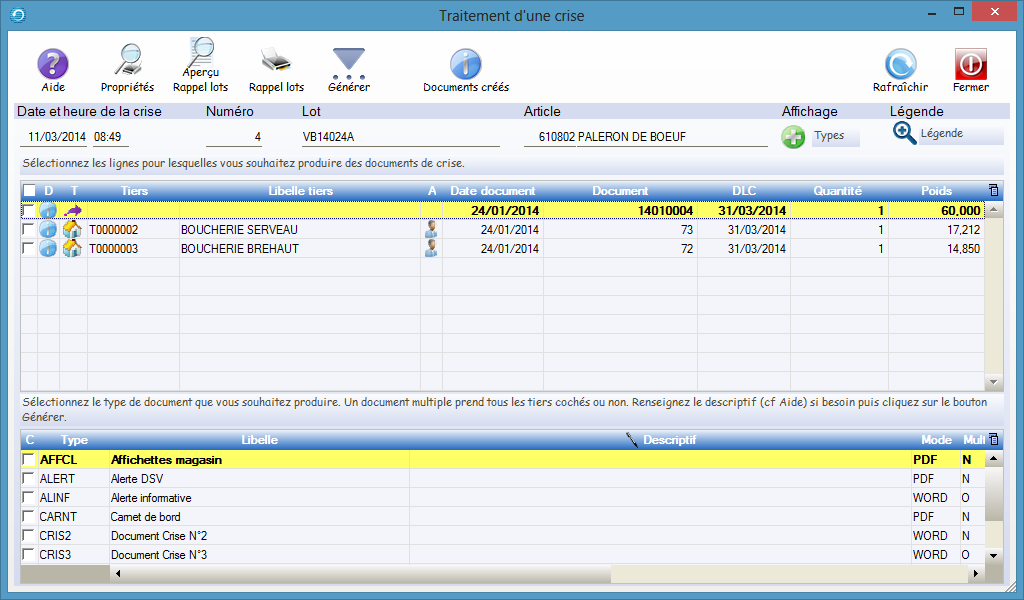Select the BOUCHERIE BREHAUT row
This screenshot has width=1024, height=600.
pyautogui.click(x=240, y=249)
